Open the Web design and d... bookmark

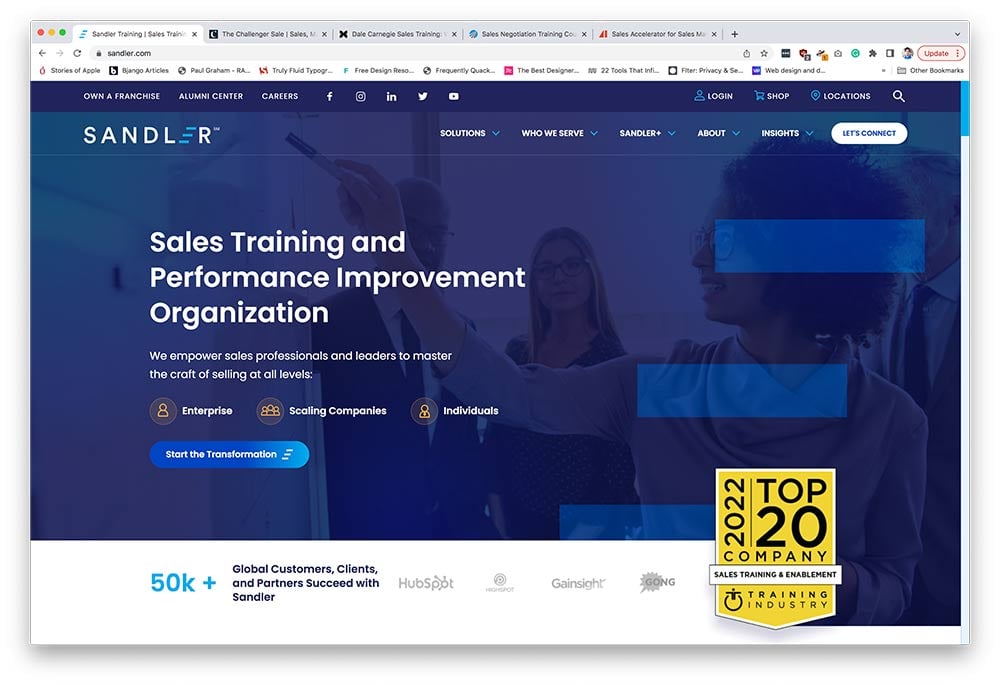tap(789, 70)
